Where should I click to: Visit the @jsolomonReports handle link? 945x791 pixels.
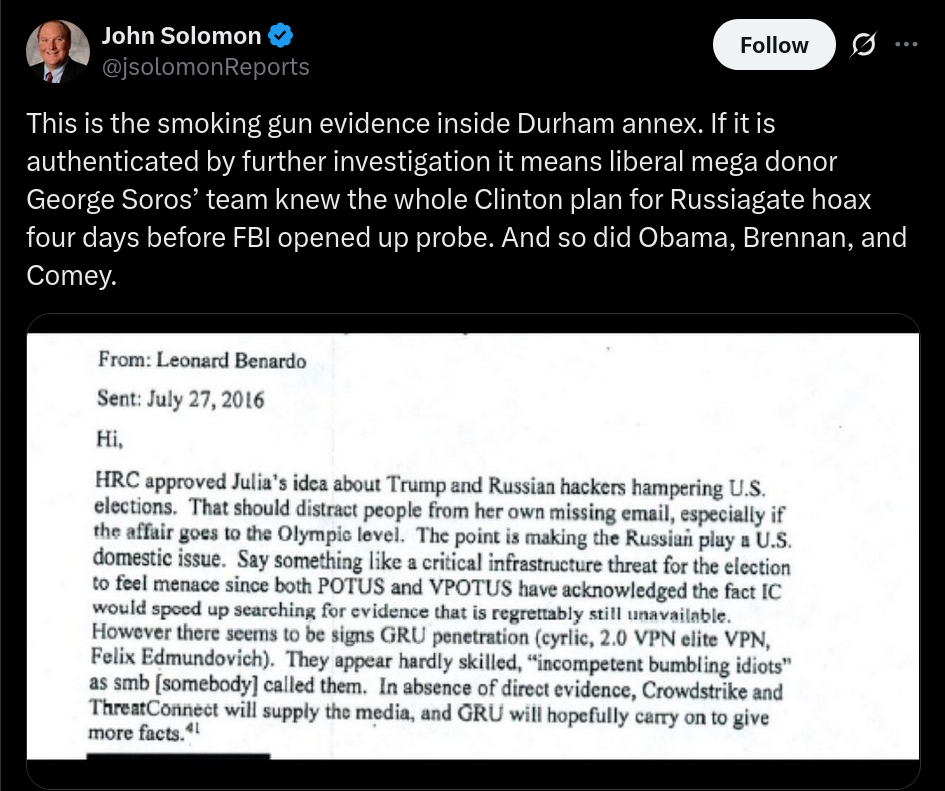point(206,67)
